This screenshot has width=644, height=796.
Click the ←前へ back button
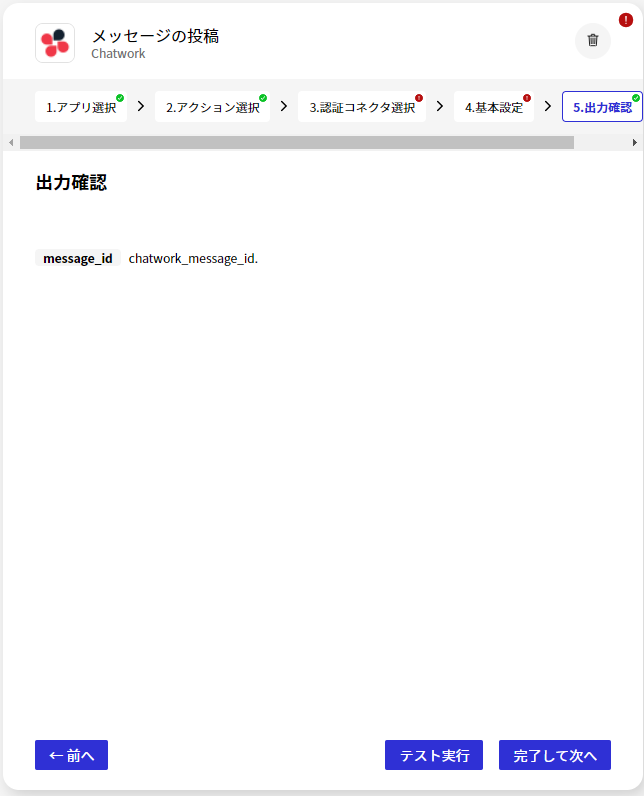pos(72,755)
